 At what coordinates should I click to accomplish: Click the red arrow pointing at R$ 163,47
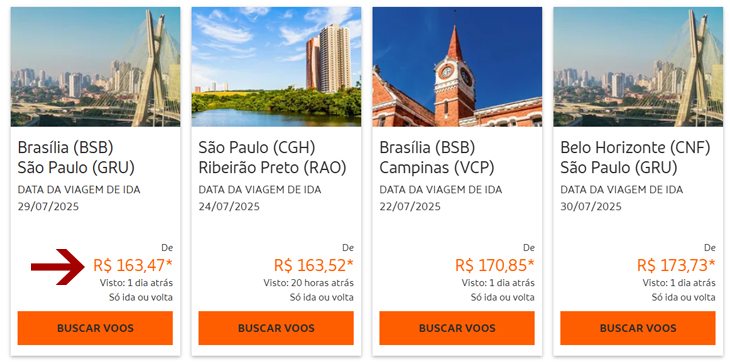click(58, 267)
